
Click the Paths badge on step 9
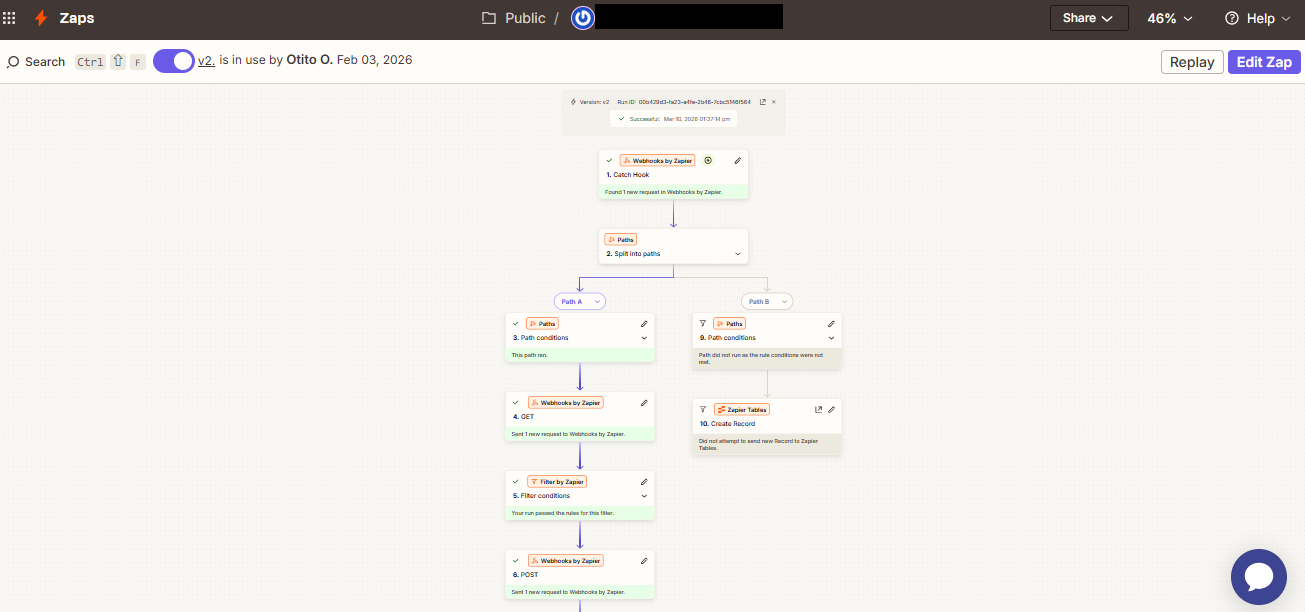[x=729, y=324]
